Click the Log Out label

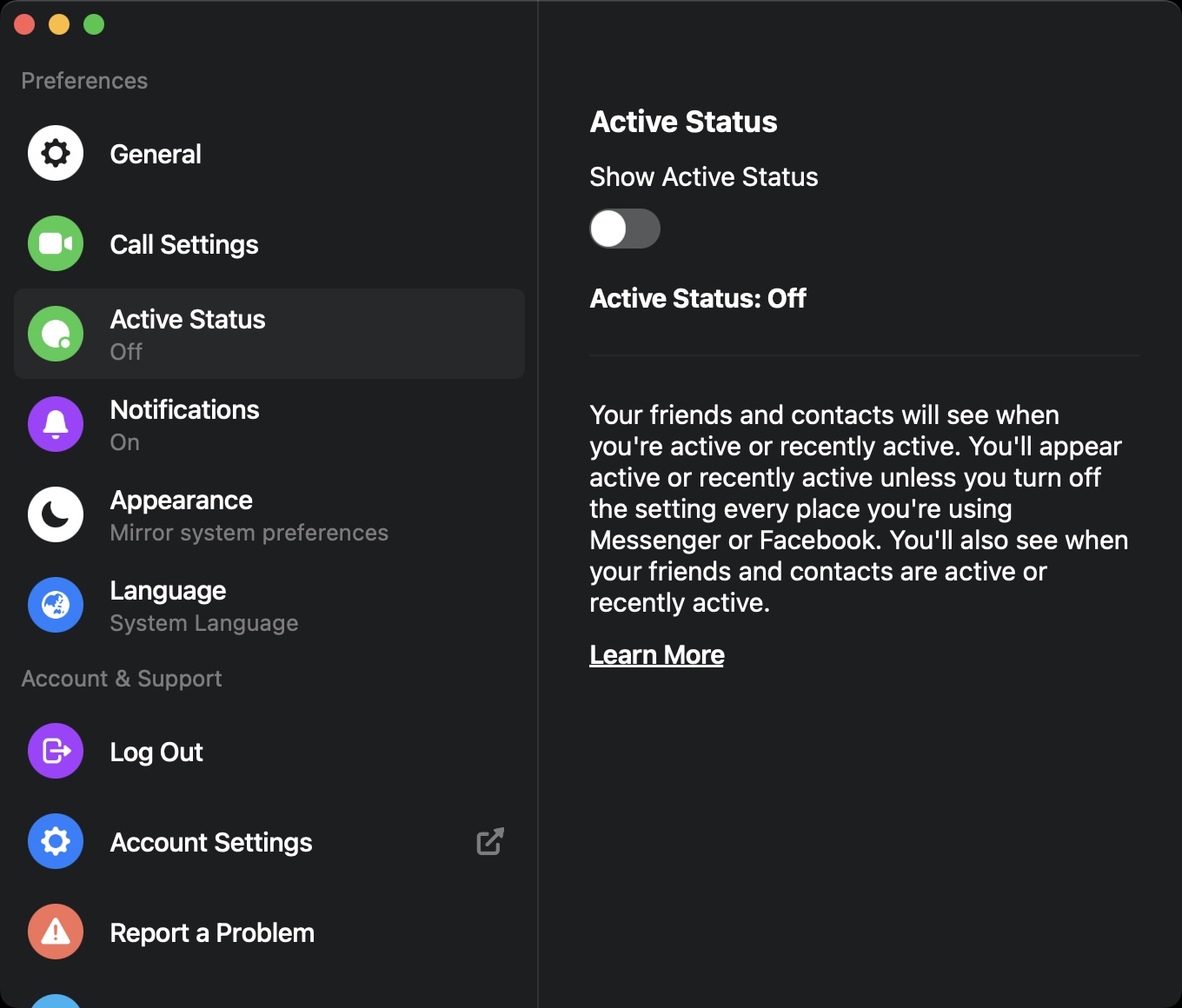156,753
